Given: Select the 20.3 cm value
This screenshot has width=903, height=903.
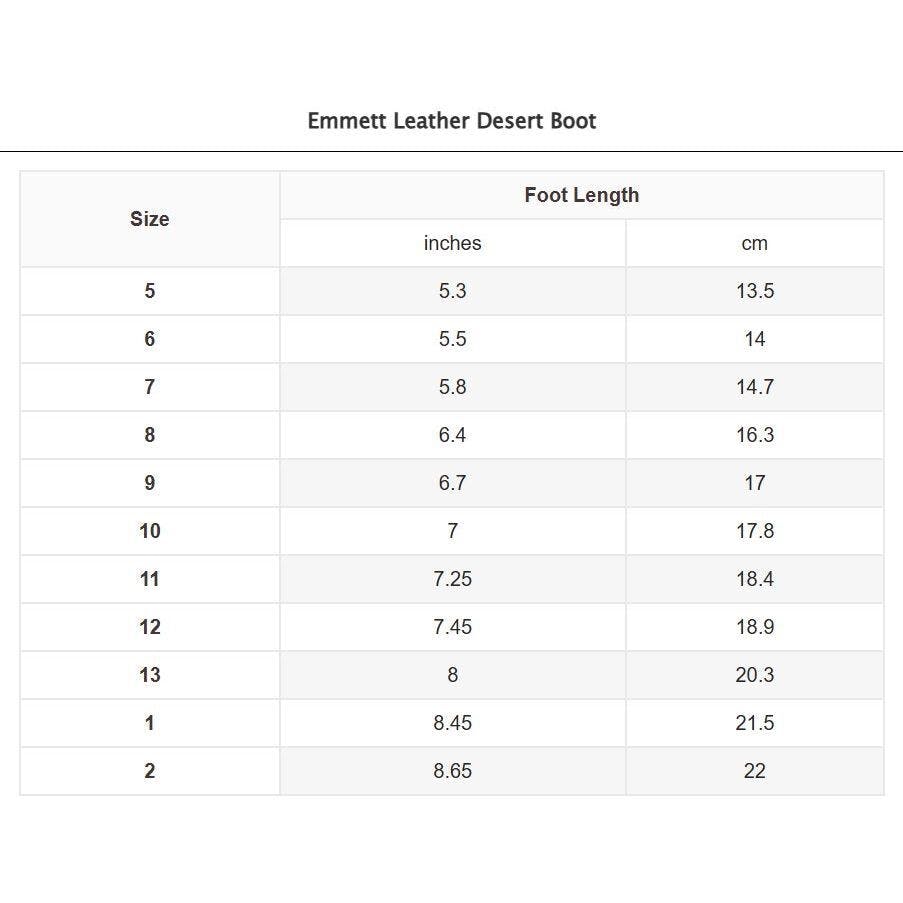Looking at the screenshot, I should [754, 675].
